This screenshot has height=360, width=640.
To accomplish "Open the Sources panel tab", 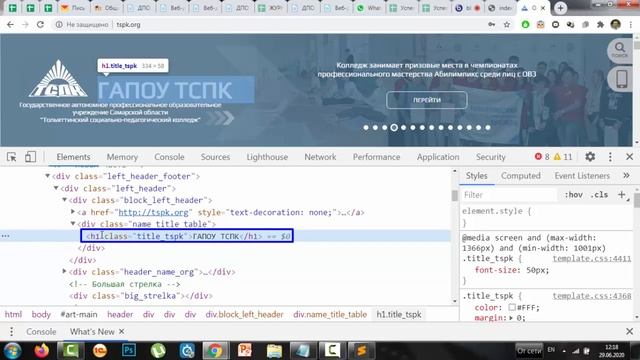I will click(216, 157).
